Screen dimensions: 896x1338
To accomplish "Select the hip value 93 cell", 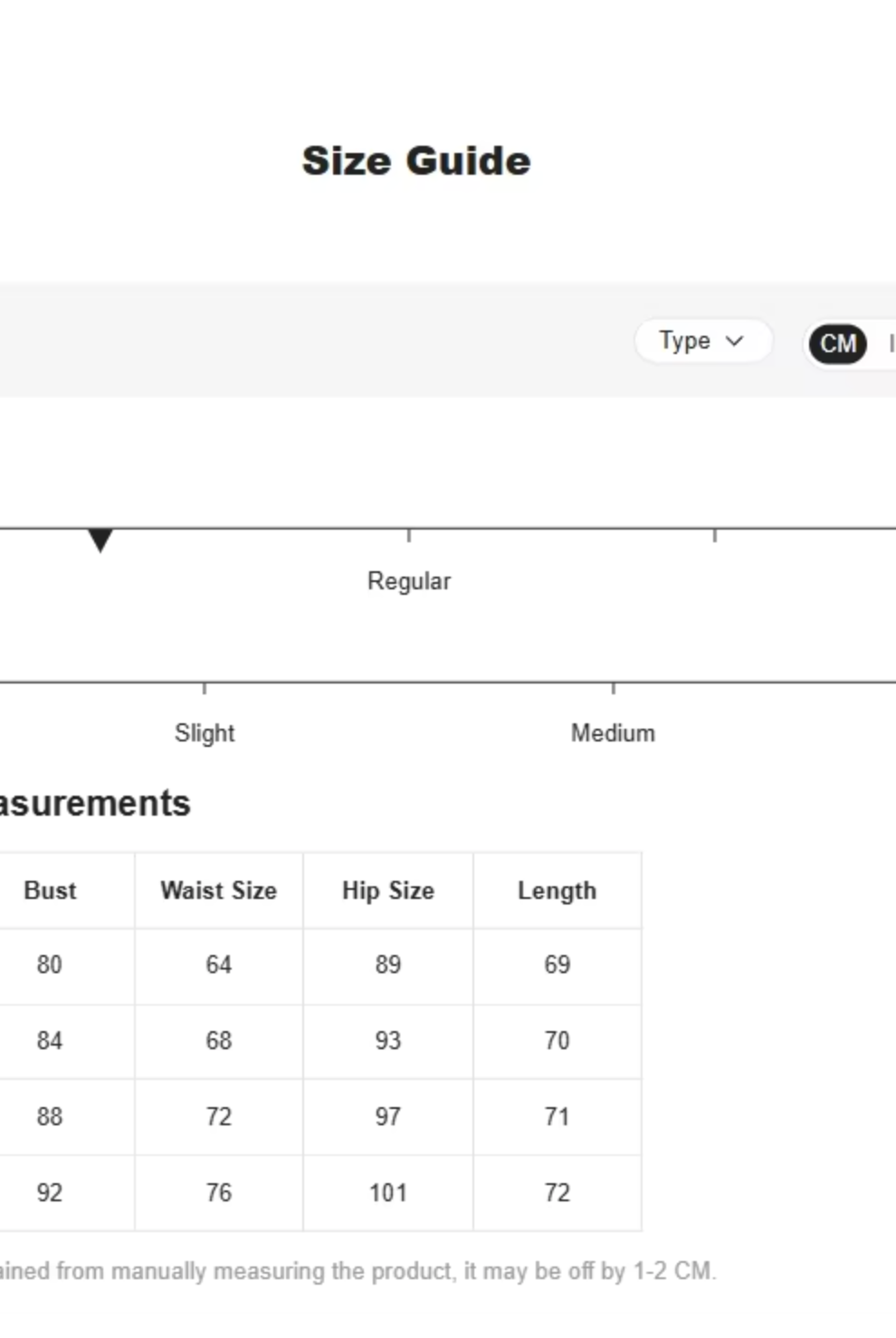I will 387,1041.
